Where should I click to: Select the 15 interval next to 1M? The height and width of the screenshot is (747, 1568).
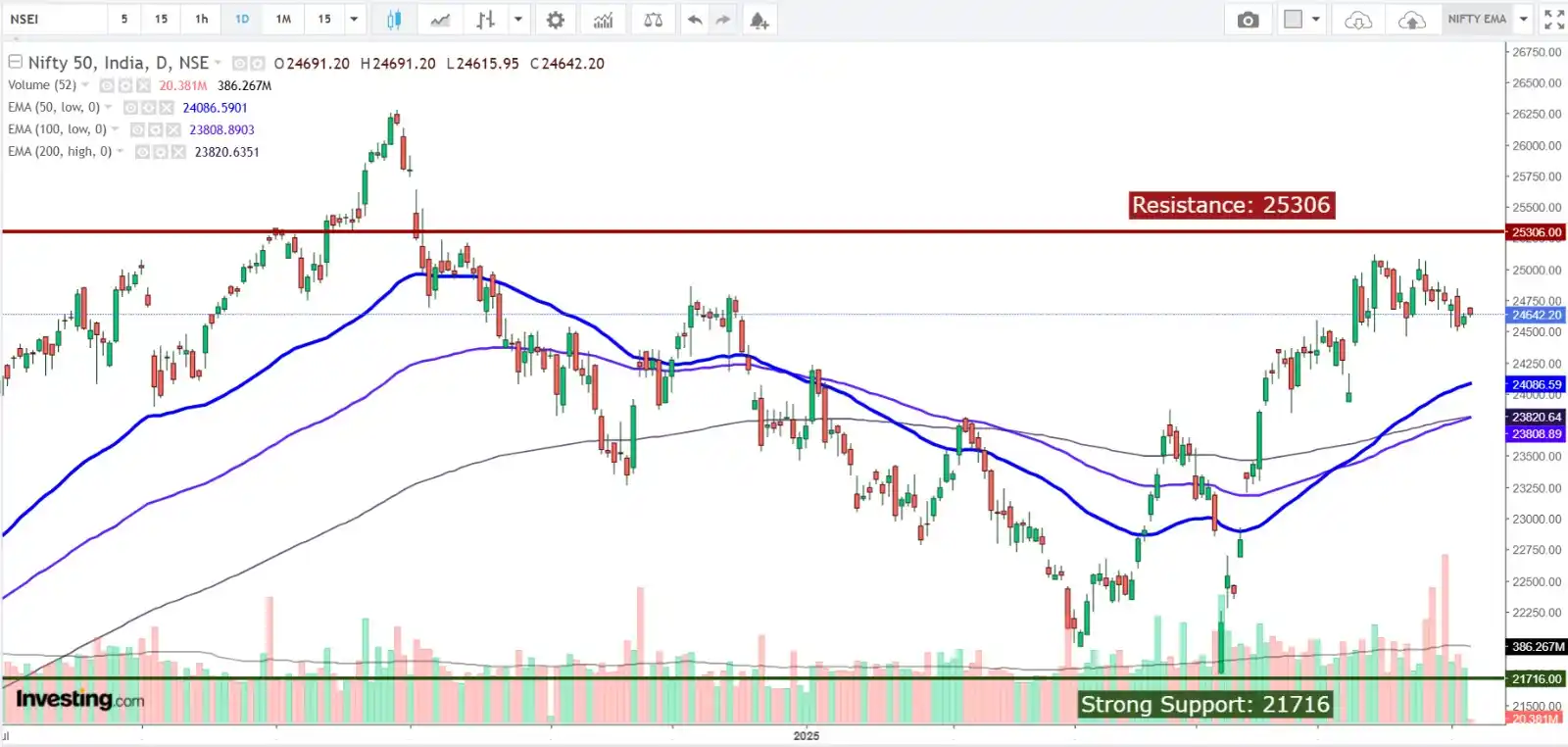coord(324,20)
